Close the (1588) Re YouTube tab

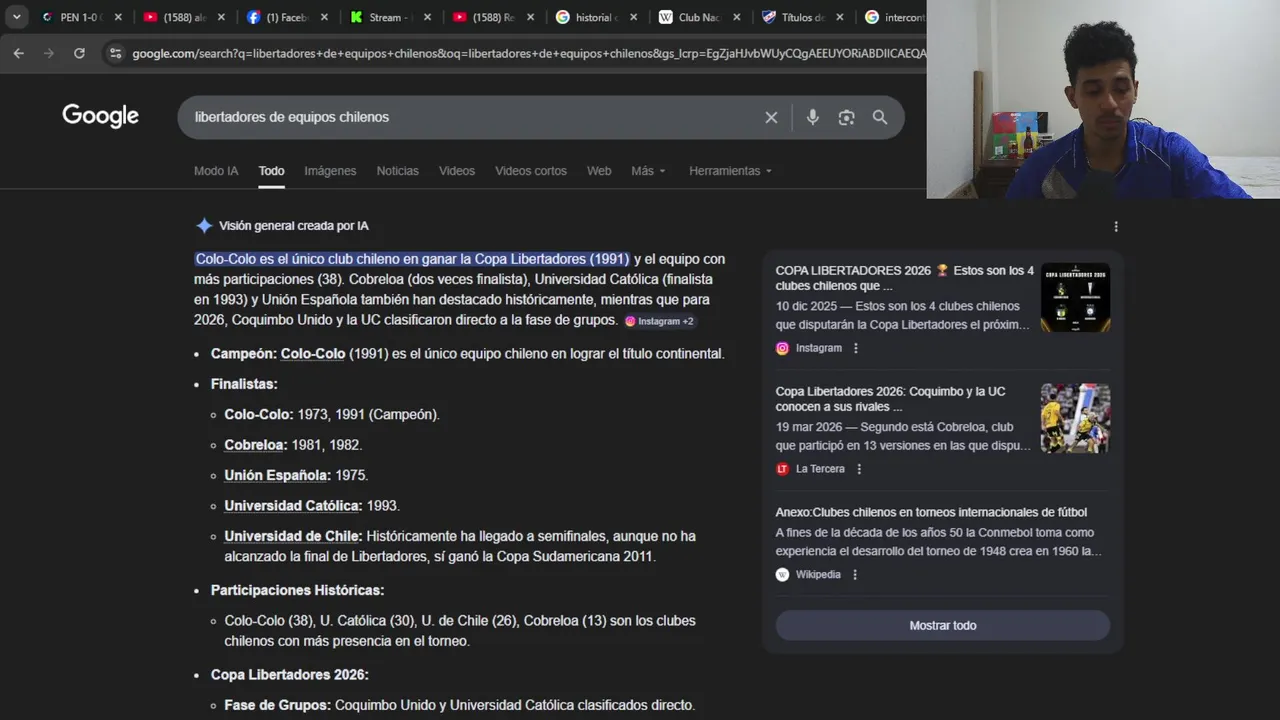coord(530,17)
